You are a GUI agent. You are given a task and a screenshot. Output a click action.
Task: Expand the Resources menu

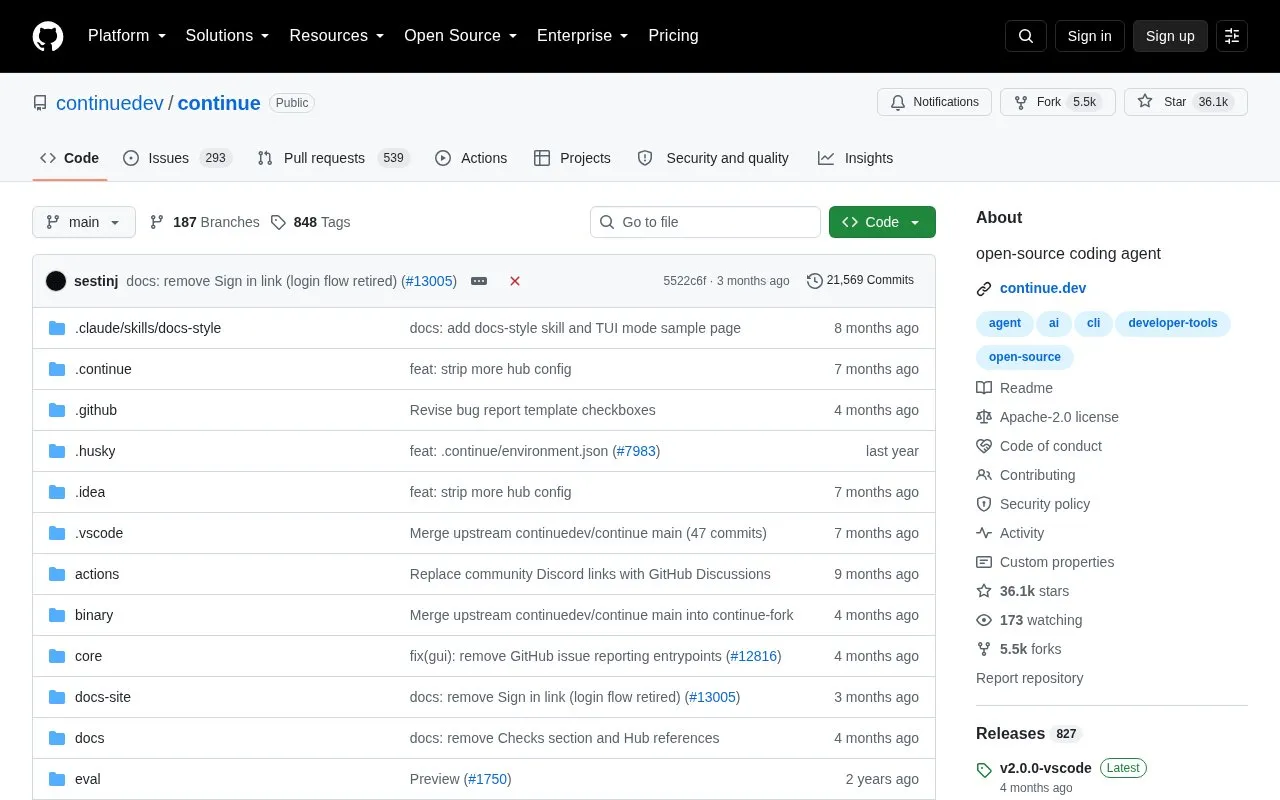(x=337, y=36)
